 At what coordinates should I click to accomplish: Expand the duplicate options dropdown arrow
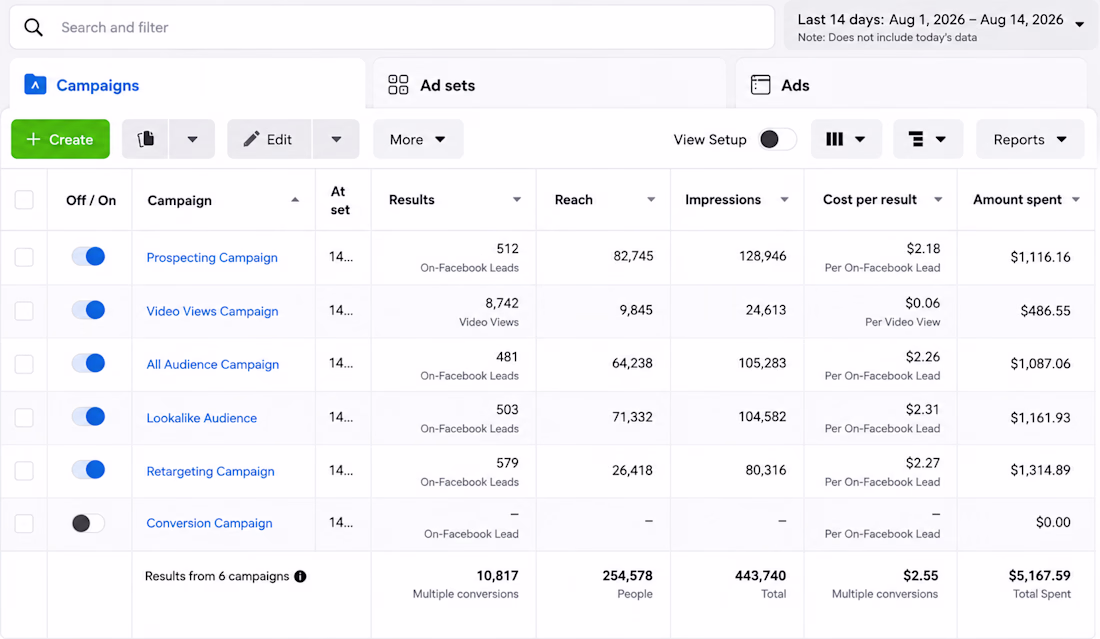tap(192, 139)
